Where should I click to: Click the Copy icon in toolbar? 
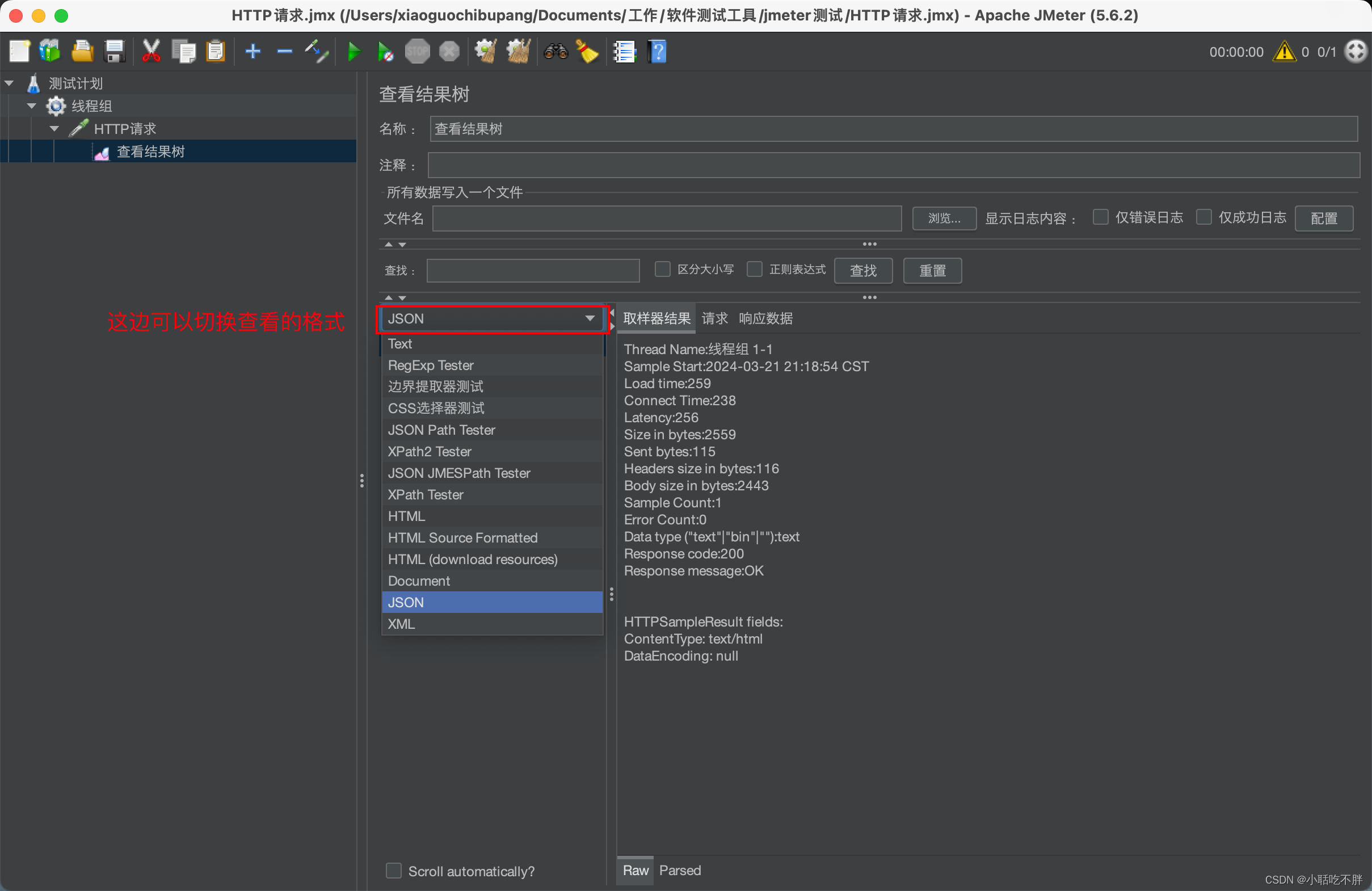coord(184,52)
